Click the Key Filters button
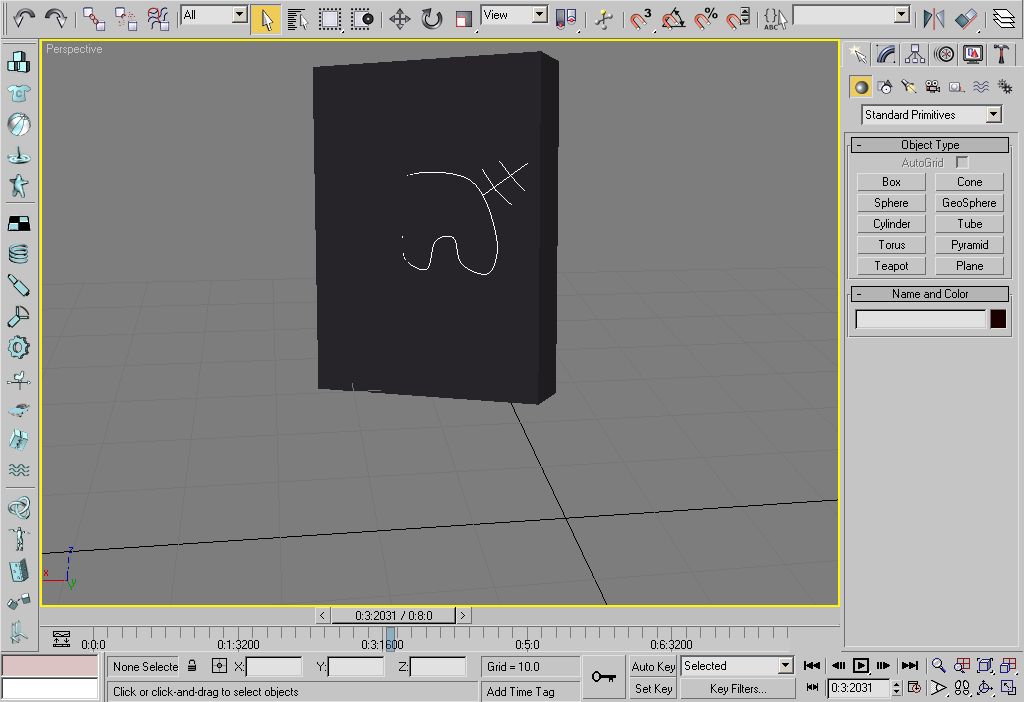1024x702 pixels. coord(737,688)
